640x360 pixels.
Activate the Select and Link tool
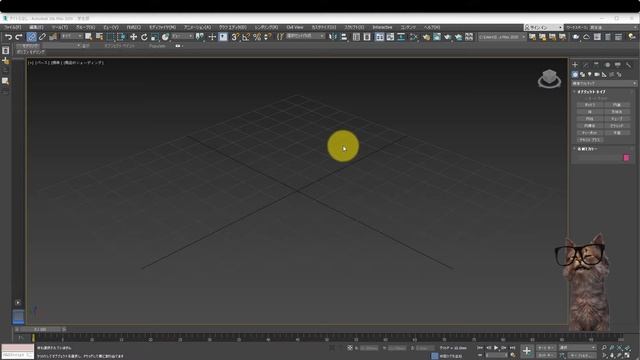point(31,37)
